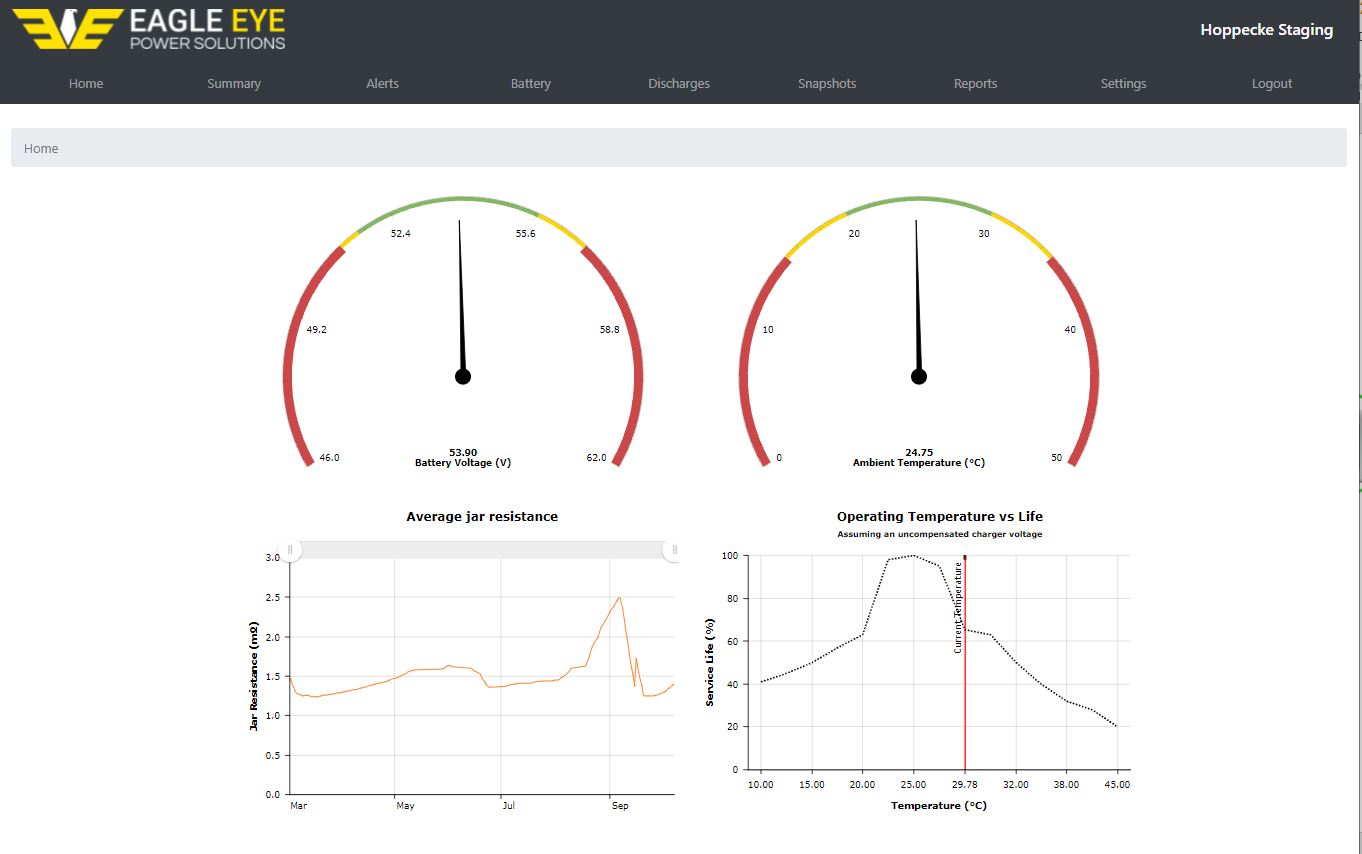
Task: Navigate to the Battery page
Action: [x=531, y=83]
